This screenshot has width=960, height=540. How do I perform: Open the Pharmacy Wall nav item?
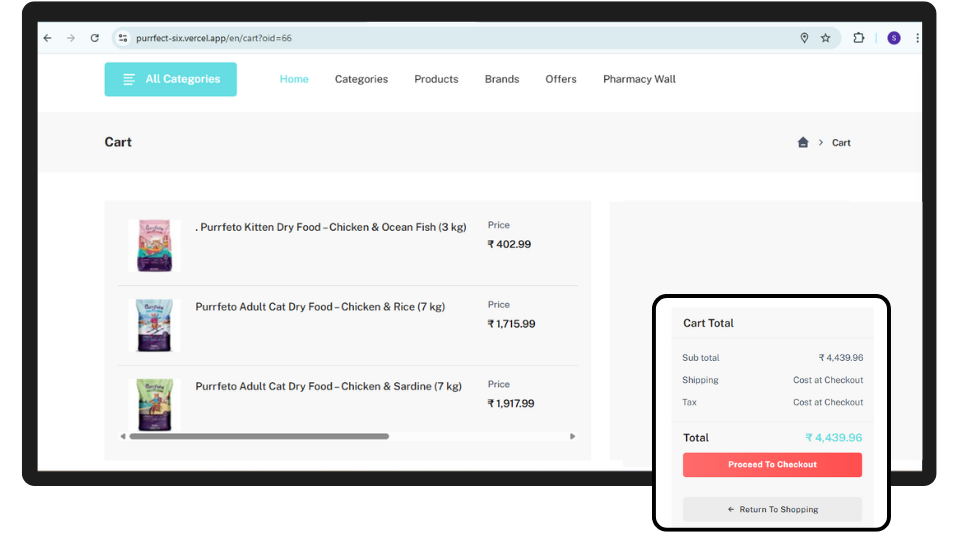pyautogui.click(x=639, y=79)
